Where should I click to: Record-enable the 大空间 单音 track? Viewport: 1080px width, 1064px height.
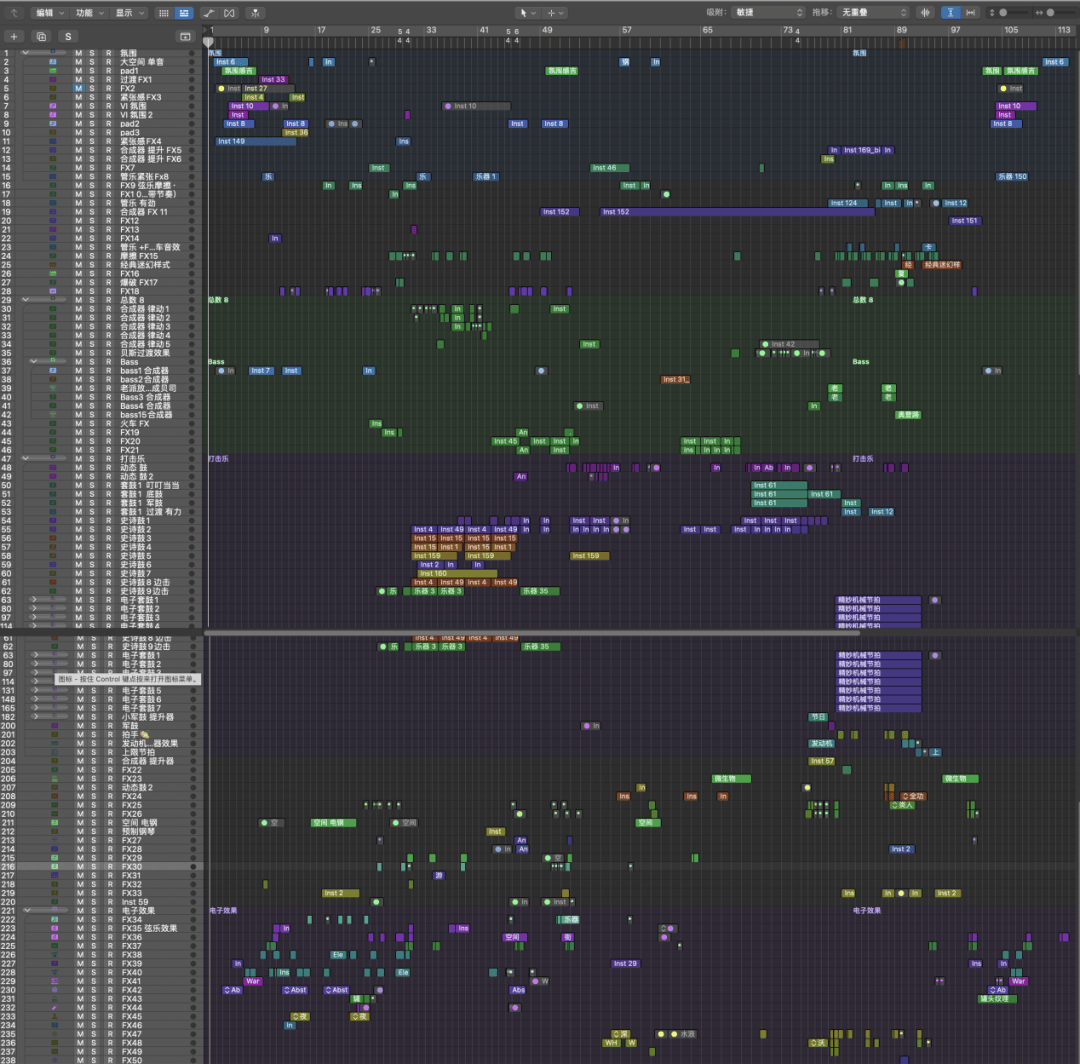point(108,62)
